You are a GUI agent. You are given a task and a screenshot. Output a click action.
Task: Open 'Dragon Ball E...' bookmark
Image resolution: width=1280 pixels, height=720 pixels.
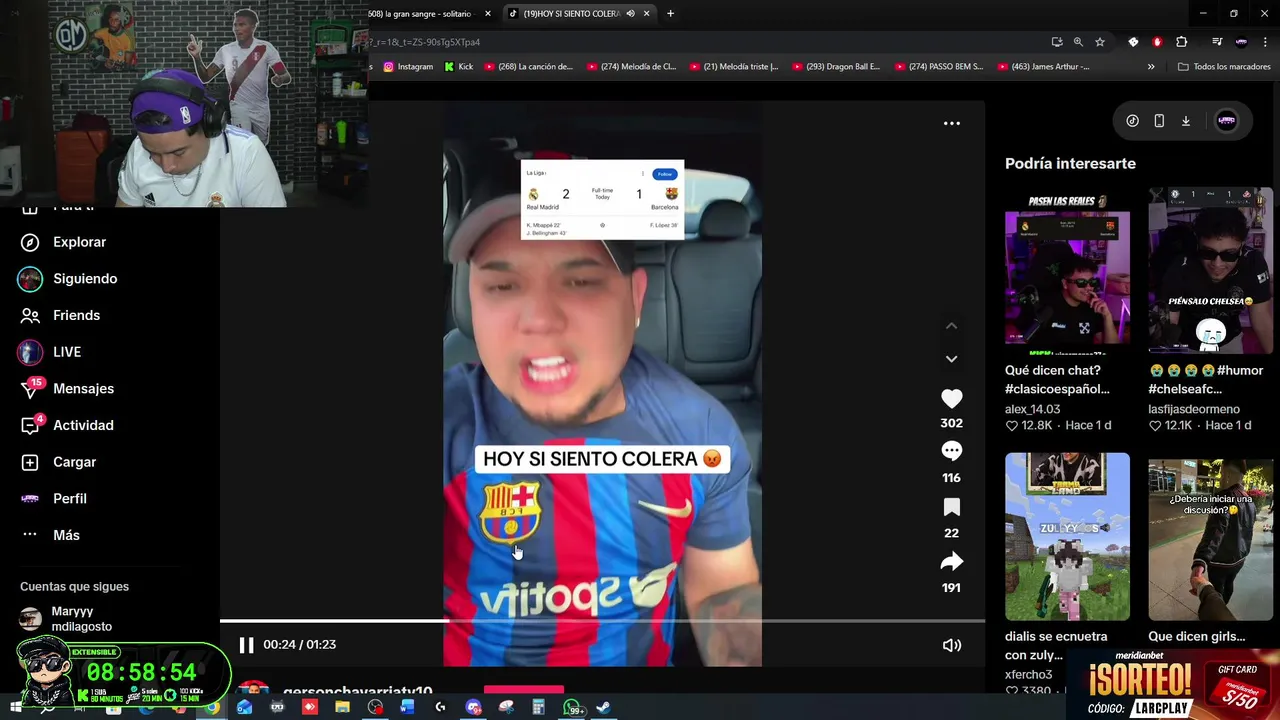point(836,67)
